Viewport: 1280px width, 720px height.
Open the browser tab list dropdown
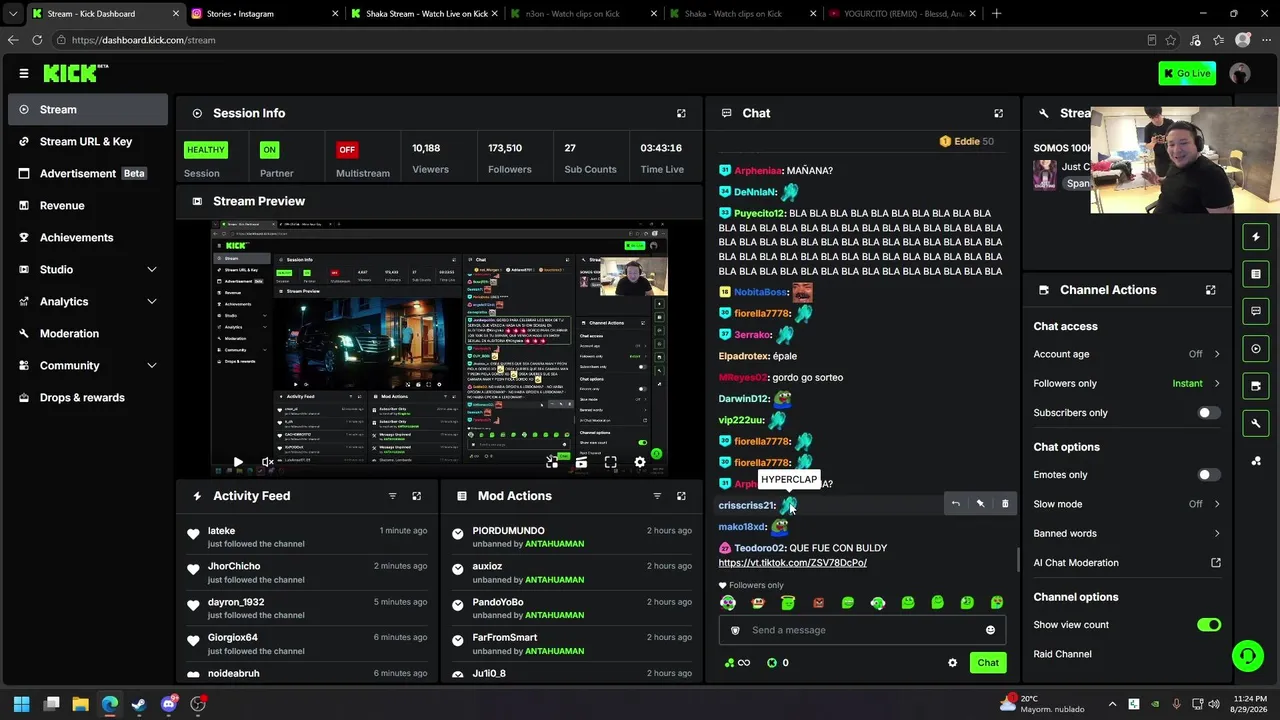coord(13,14)
